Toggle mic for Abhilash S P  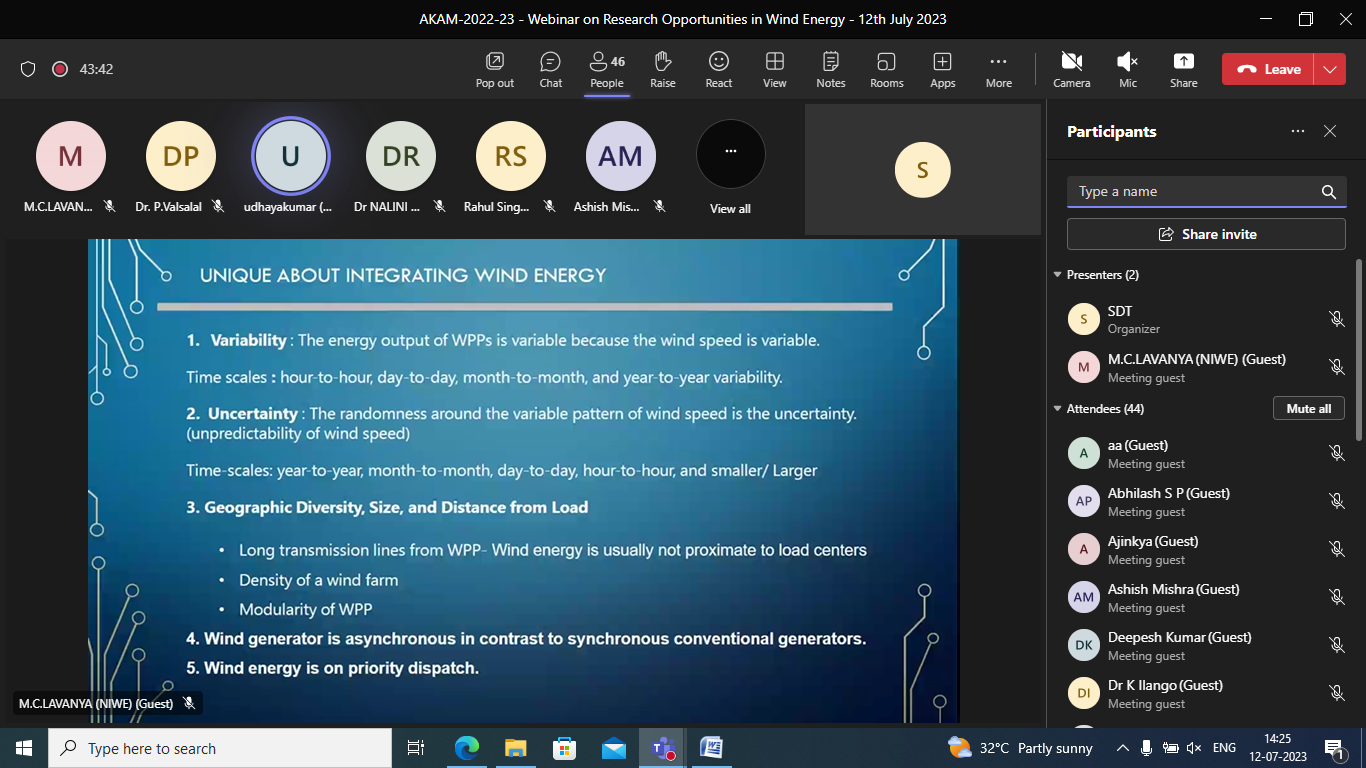click(1336, 501)
